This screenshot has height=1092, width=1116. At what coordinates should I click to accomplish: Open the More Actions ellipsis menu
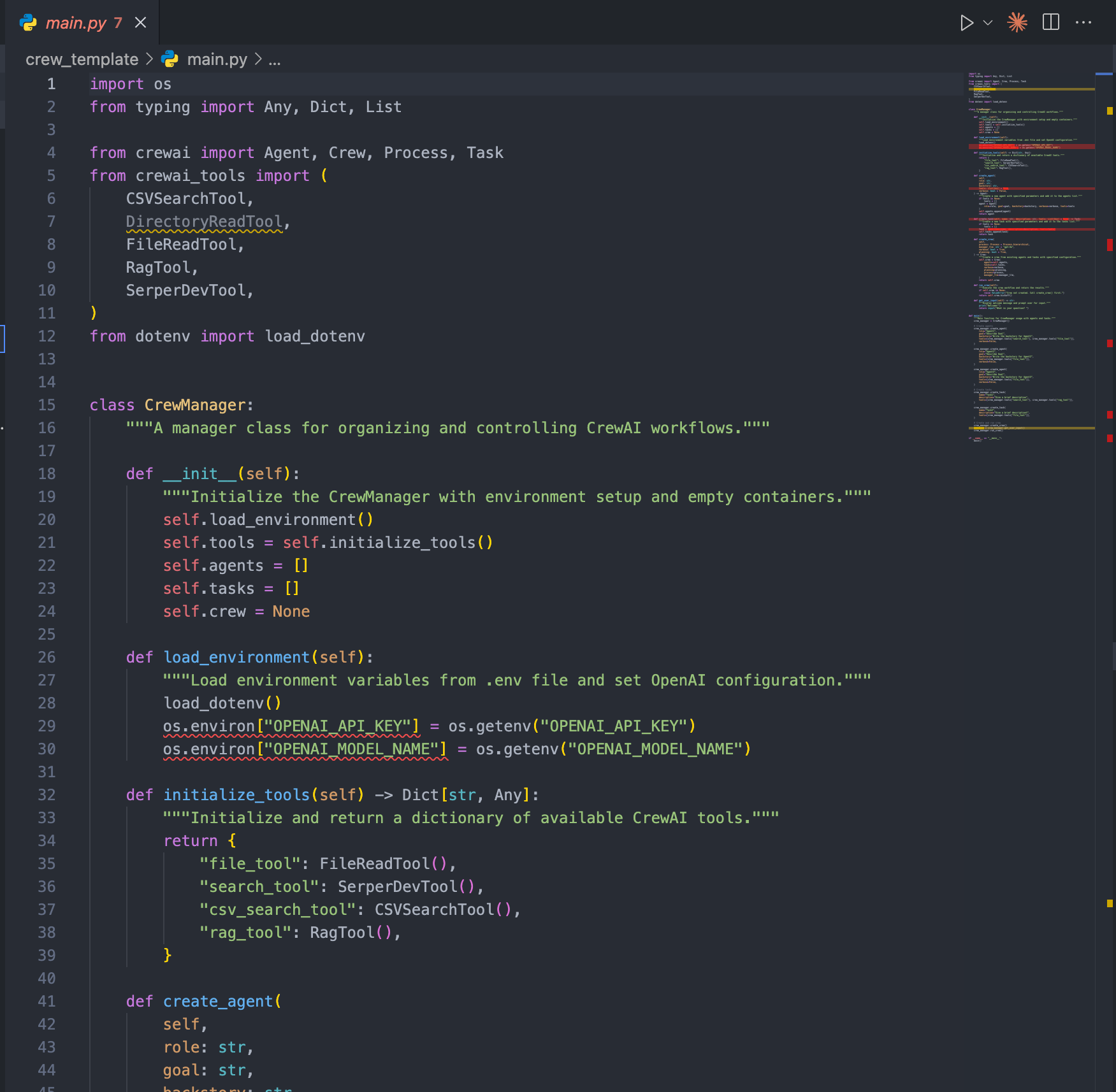(1083, 23)
